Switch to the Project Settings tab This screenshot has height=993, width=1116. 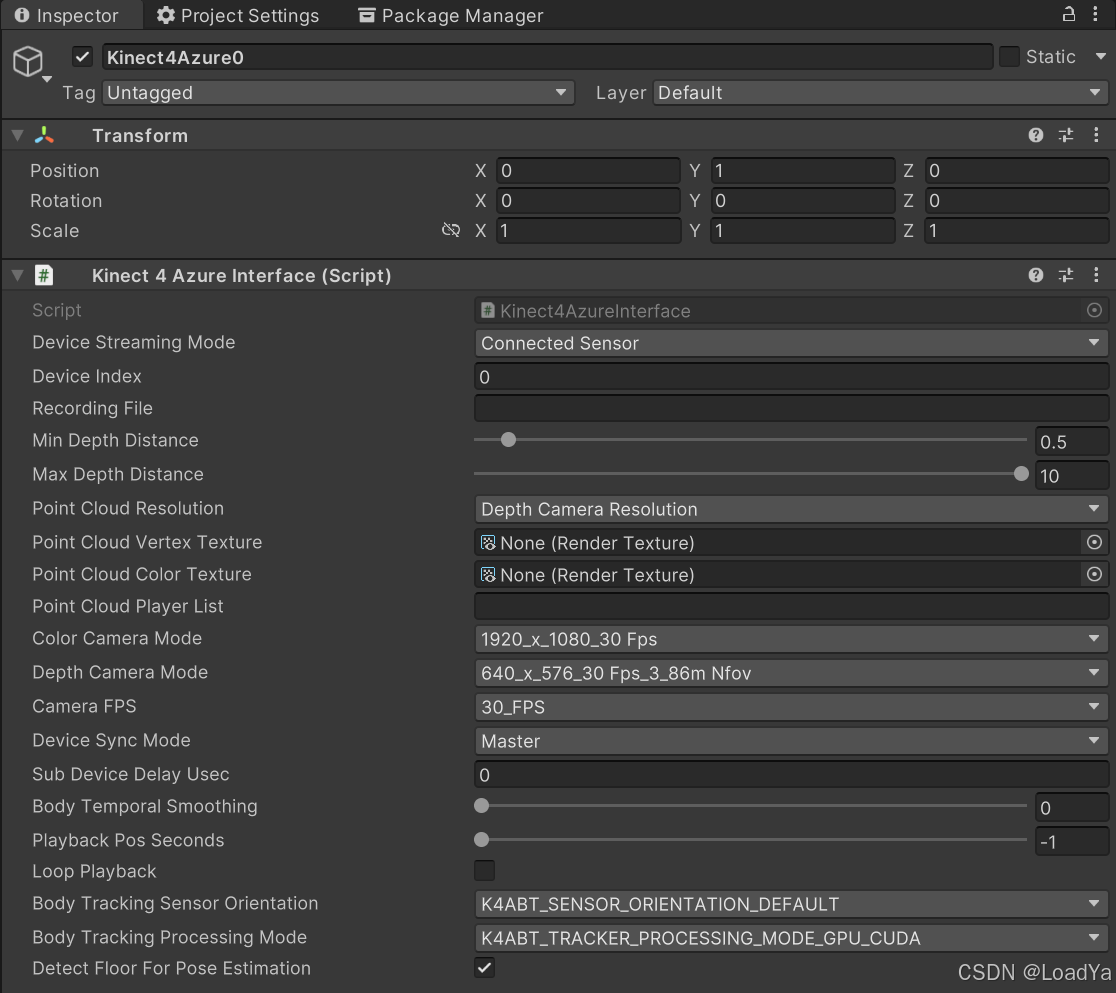click(238, 15)
